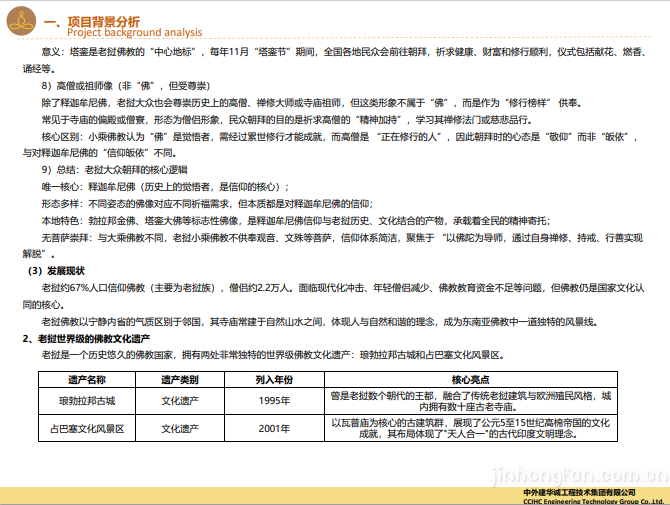The width and height of the screenshot is (670, 505).
Task: Click the subtitle Project background analysis
Action: 135,32
